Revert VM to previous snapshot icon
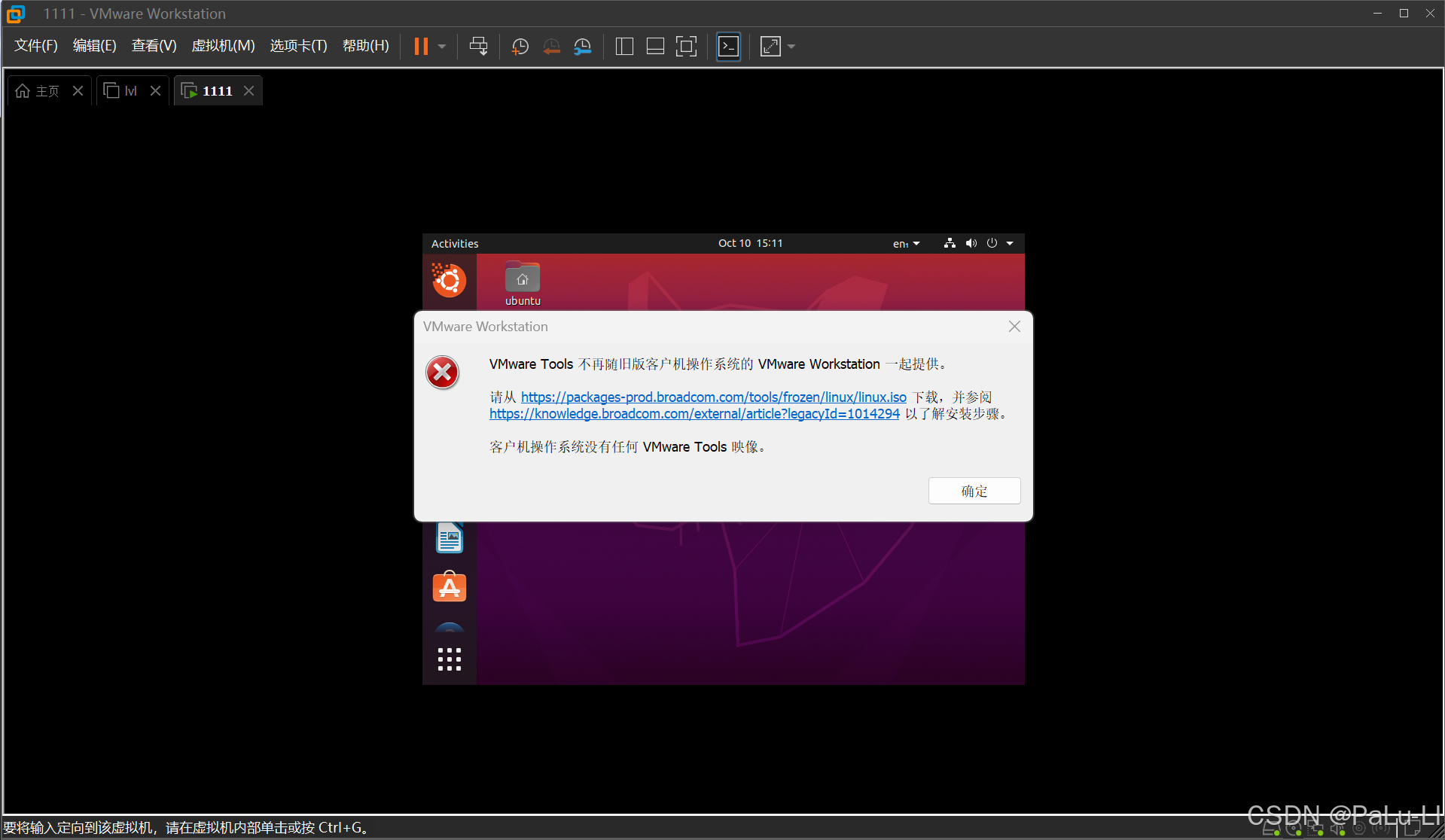 coord(551,47)
